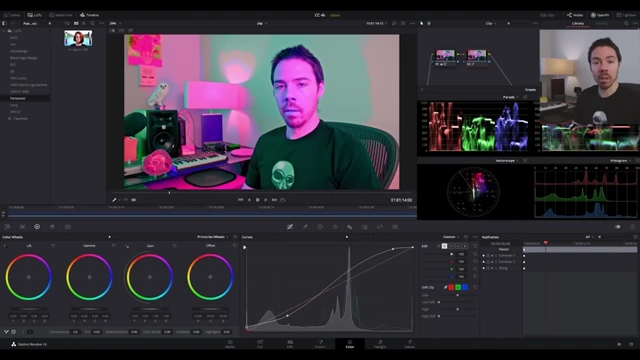
Task: Jump to the first frame
Action: coord(240,200)
